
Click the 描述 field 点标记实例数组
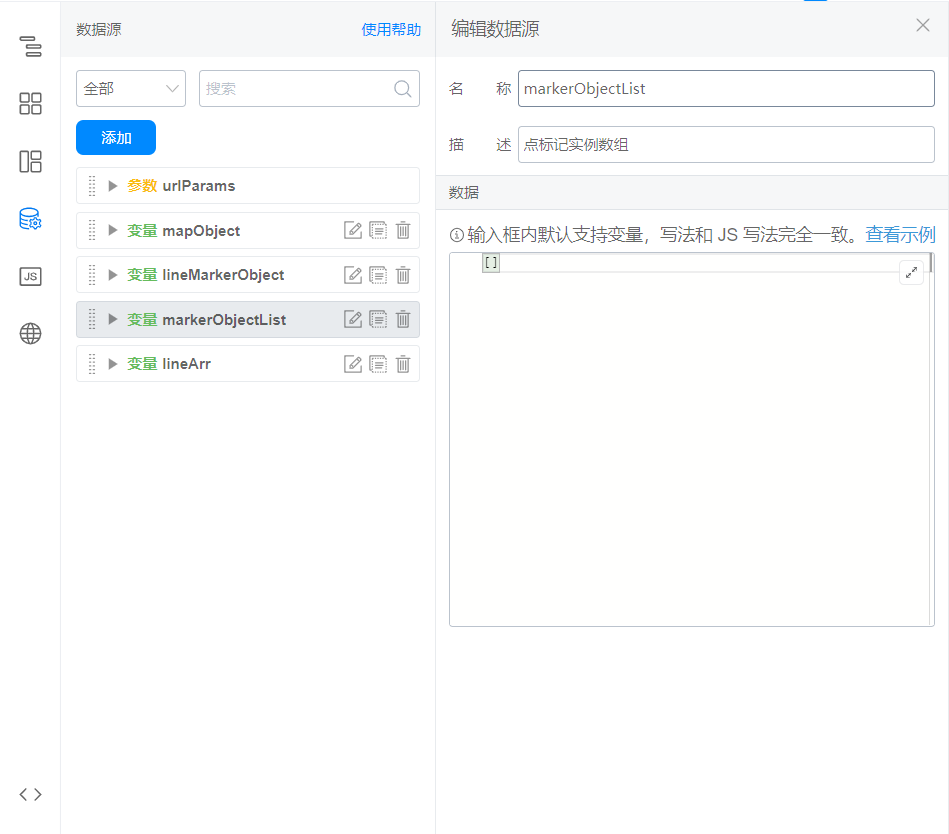[x=726, y=145]
